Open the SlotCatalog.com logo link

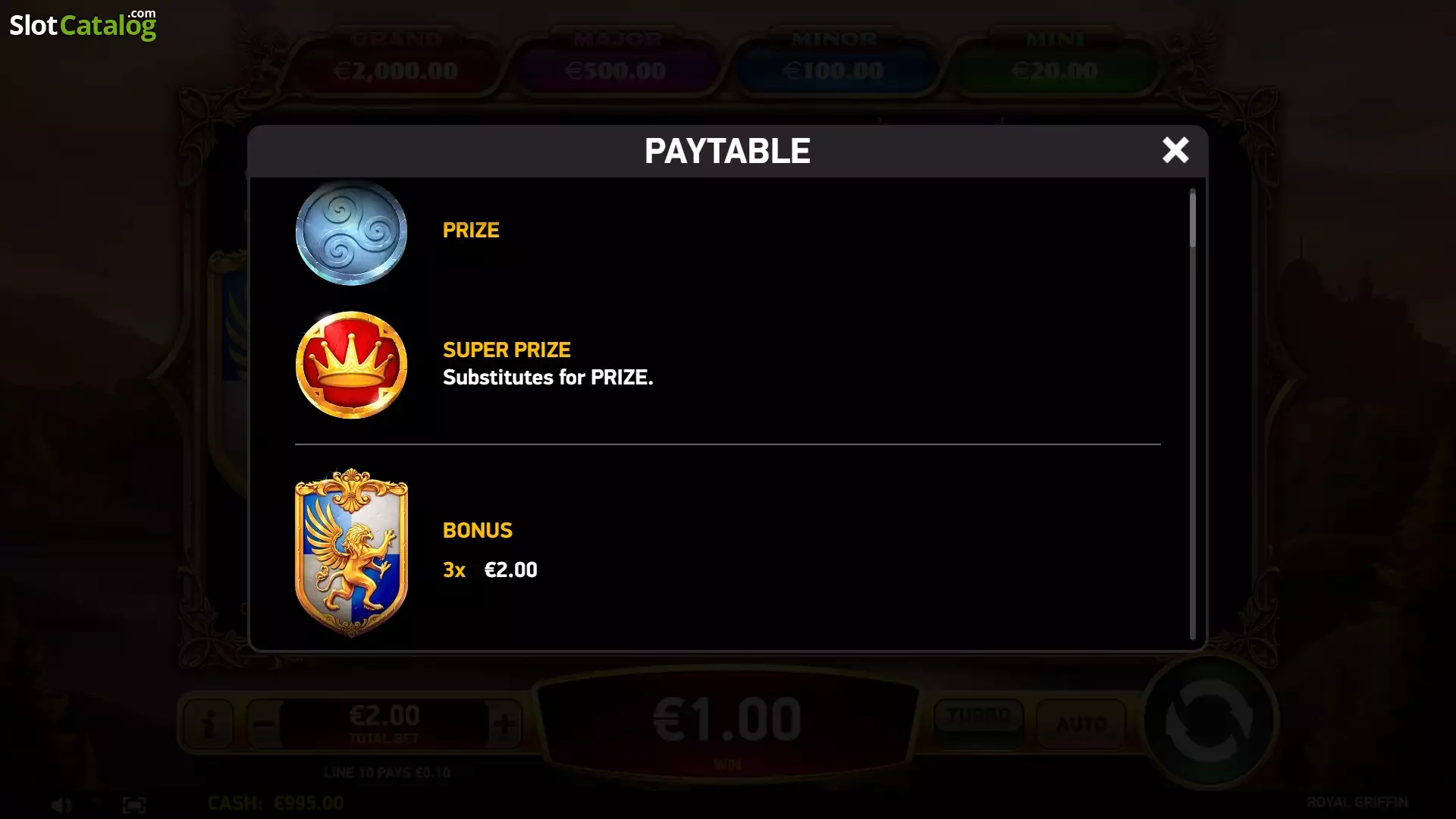coord(83,24)
